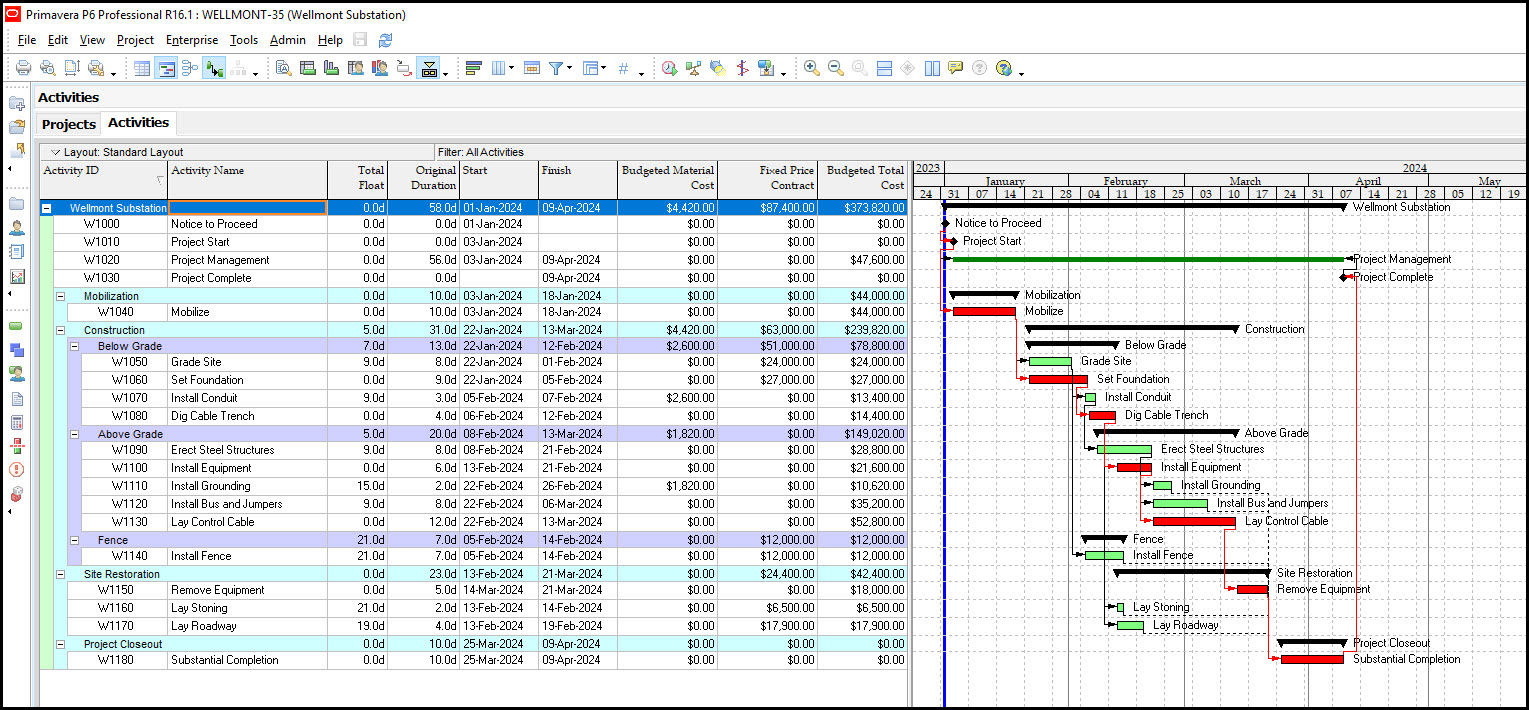Zoom out on the timescale
Image resolution: width=1529 pixels, height=710 pixels.
pyautogui.click(x=835, y=69)
